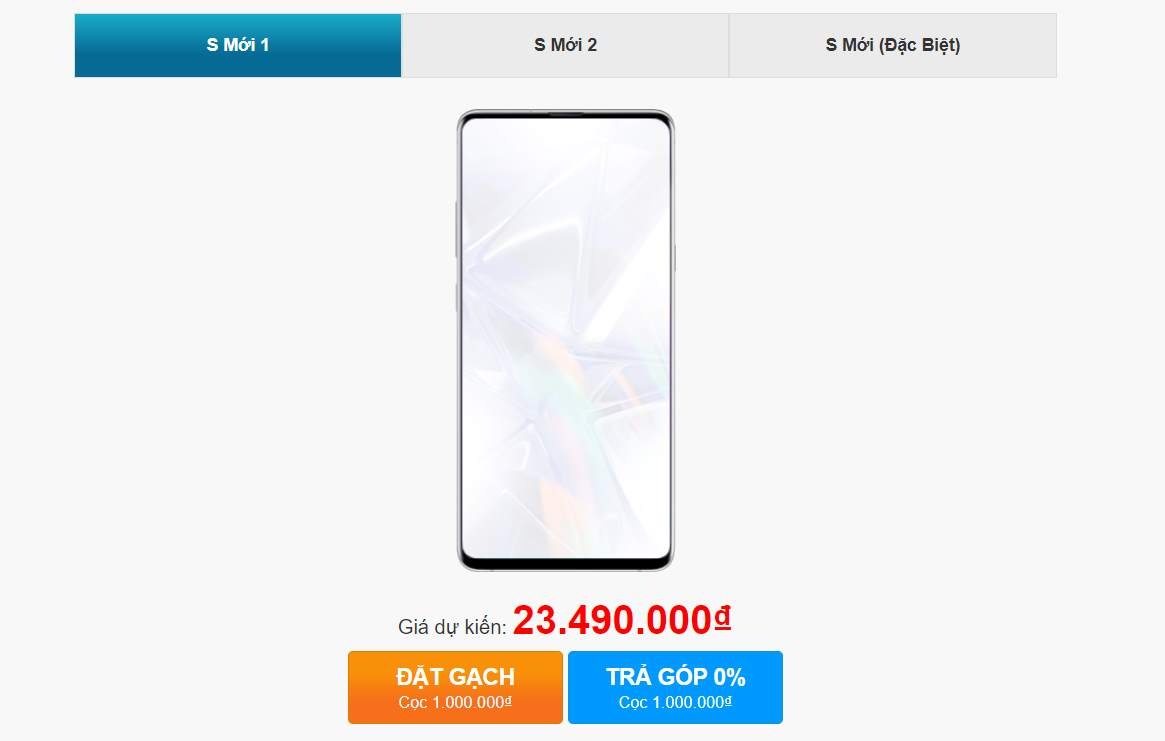The image size is (1165, 741).
Task: Click the TRẢ GÓP 0% installment button
Action: pyautogui.click(x=675, y=686)
